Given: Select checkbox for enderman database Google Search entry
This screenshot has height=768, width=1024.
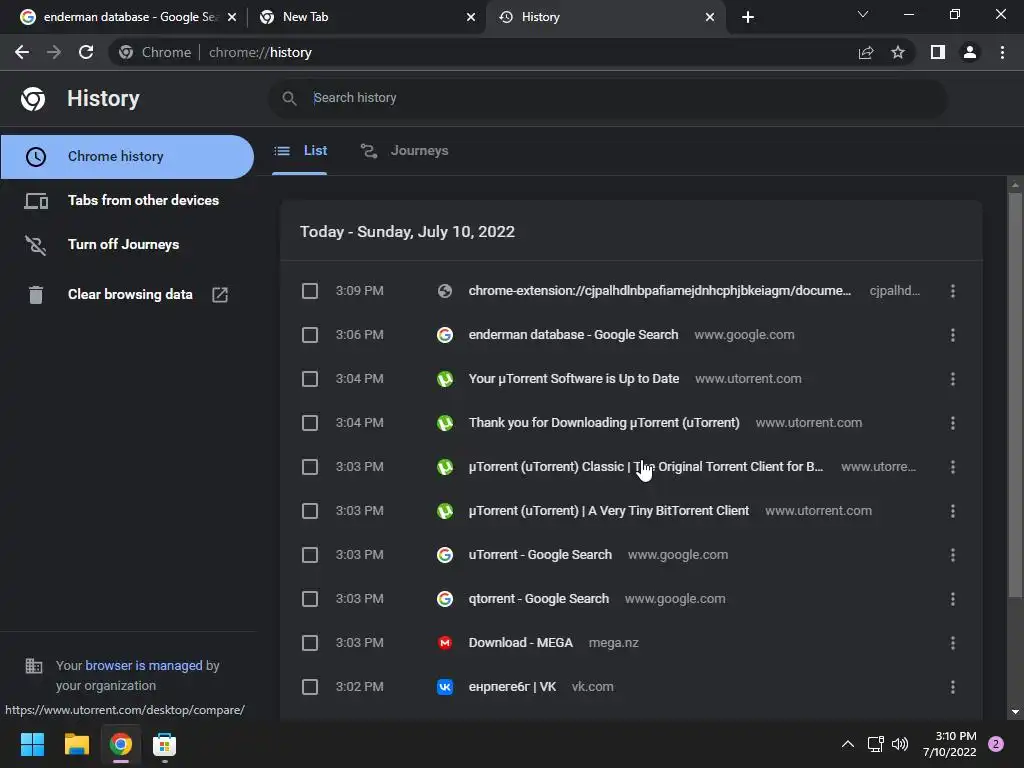Looking at the screenshot, I should click(310, 335).
